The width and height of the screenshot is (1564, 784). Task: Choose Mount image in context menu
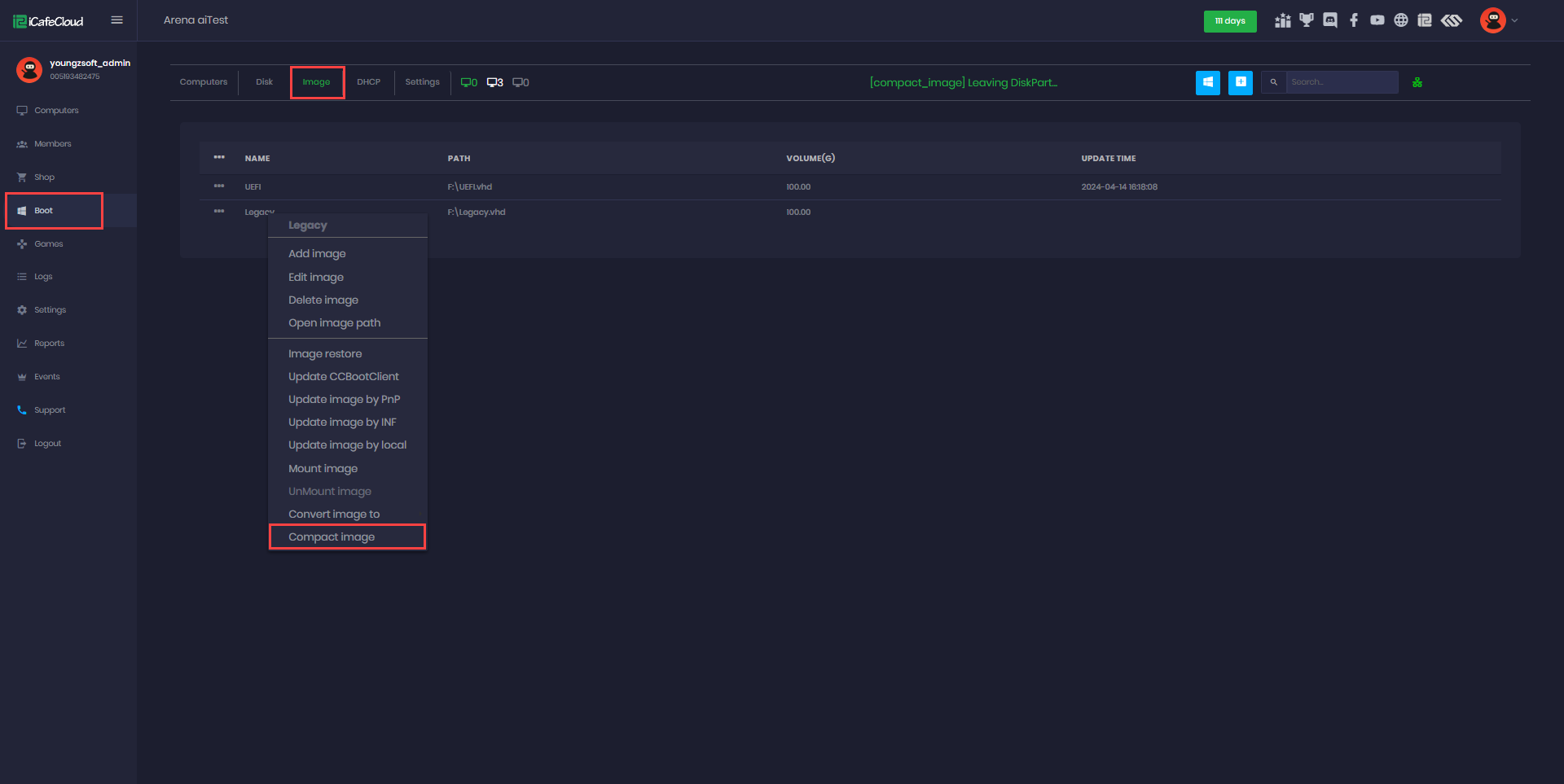click(323, 469)
